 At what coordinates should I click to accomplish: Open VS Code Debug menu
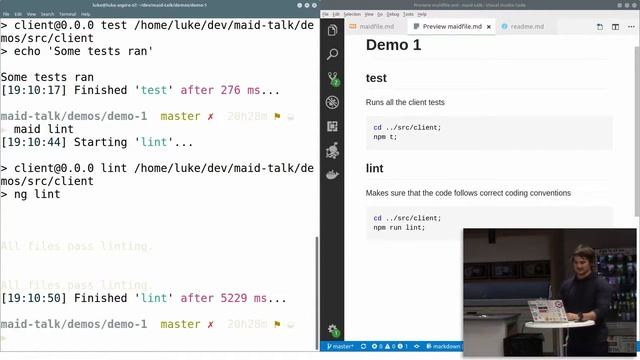point(393,14)
